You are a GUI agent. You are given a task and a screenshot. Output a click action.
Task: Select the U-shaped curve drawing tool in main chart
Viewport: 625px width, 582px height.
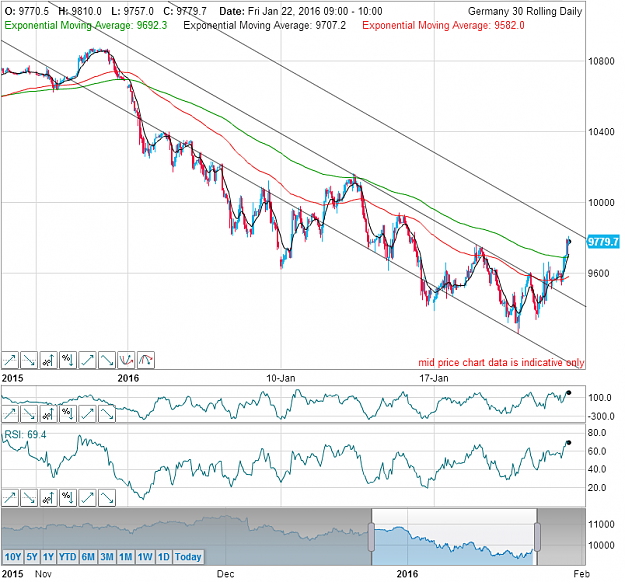tap(126, 360)
